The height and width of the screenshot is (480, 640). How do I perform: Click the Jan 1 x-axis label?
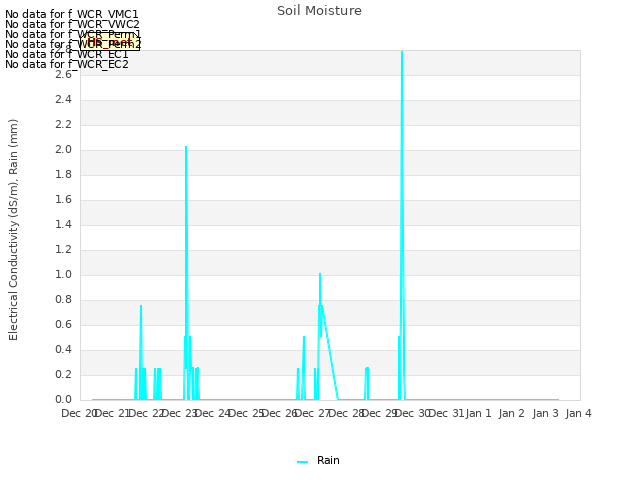pos(478,413)
